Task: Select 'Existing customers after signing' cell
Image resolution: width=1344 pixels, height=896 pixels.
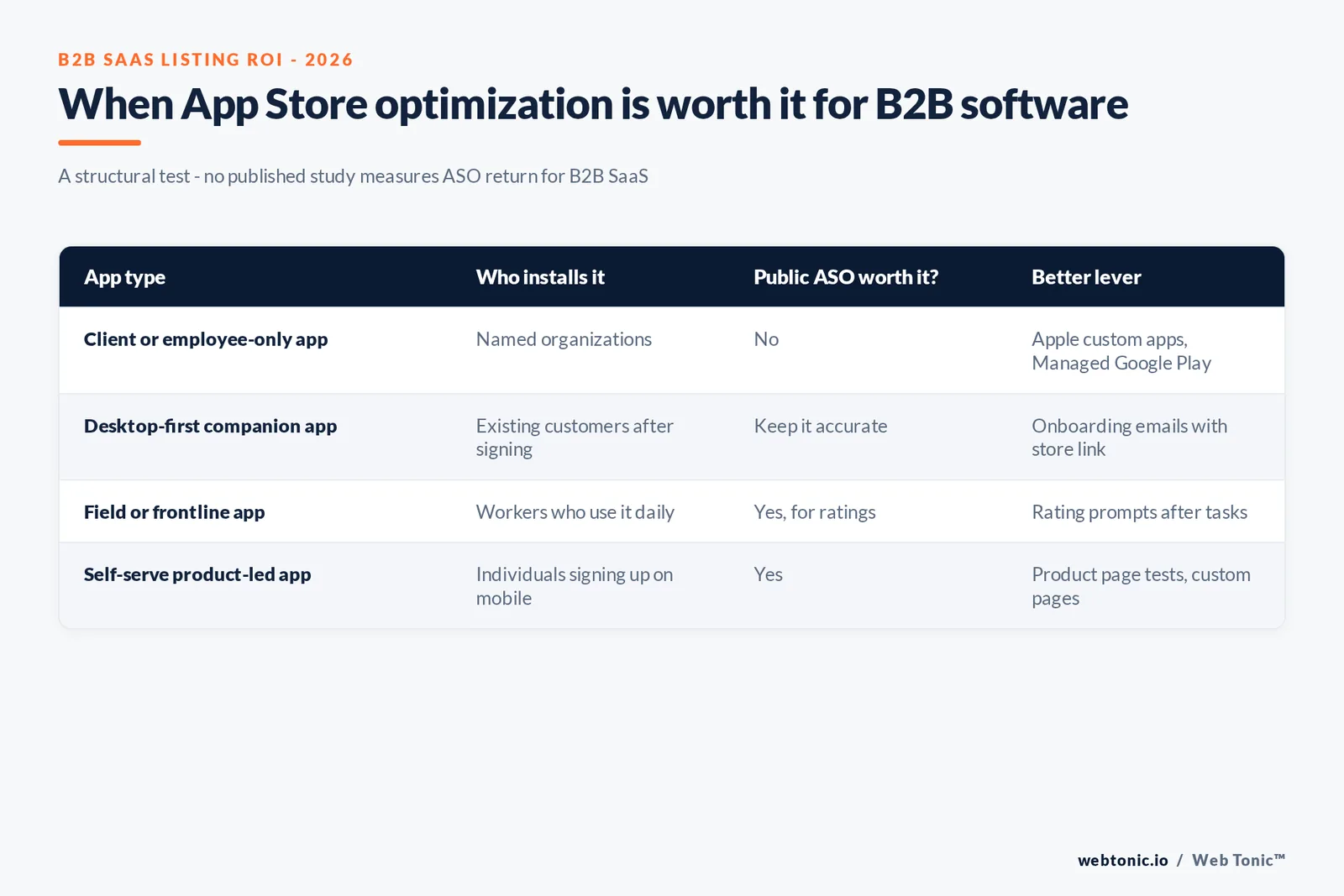Action: click(575, 438)
